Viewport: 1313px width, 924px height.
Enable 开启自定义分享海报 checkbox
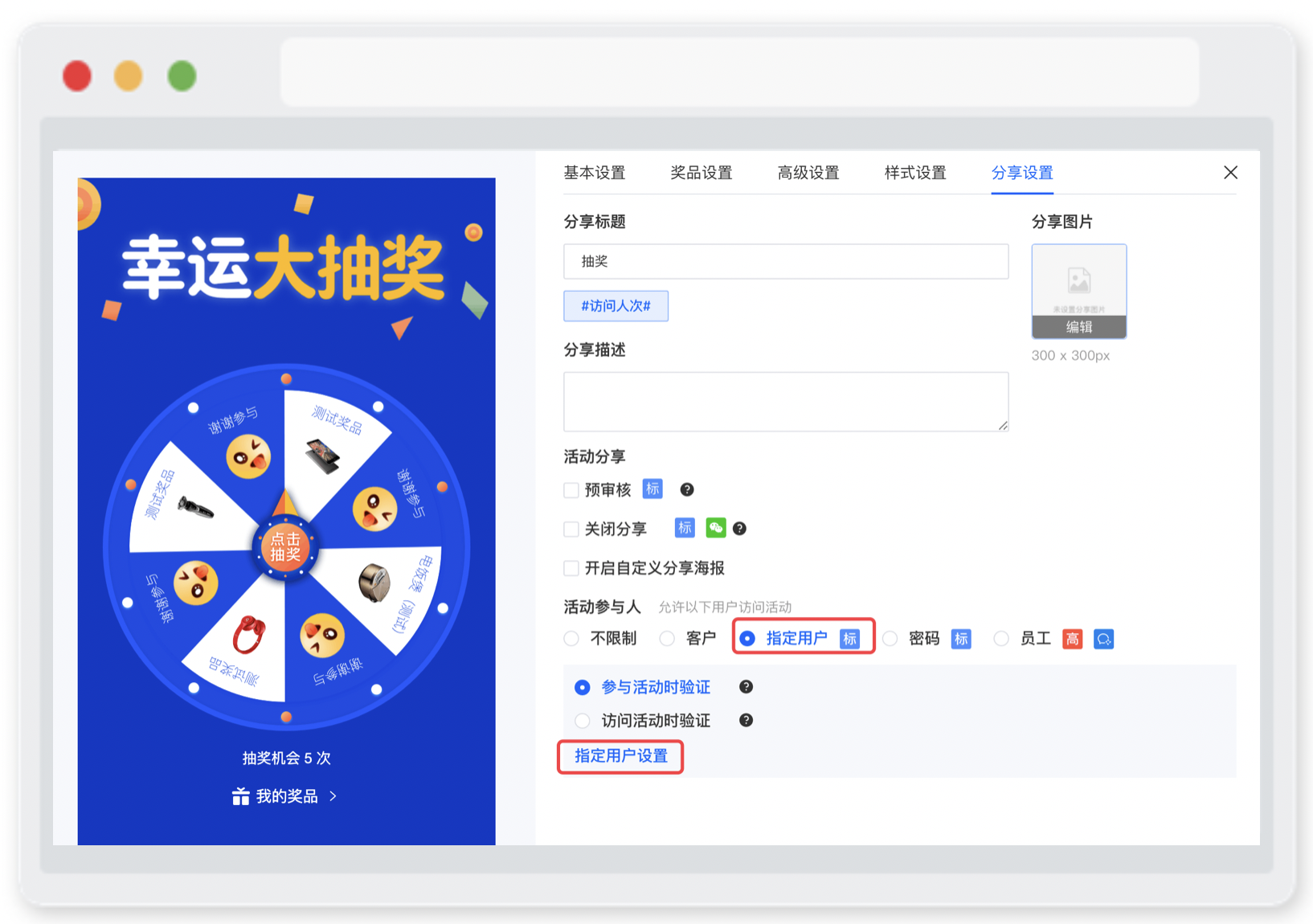571,568
